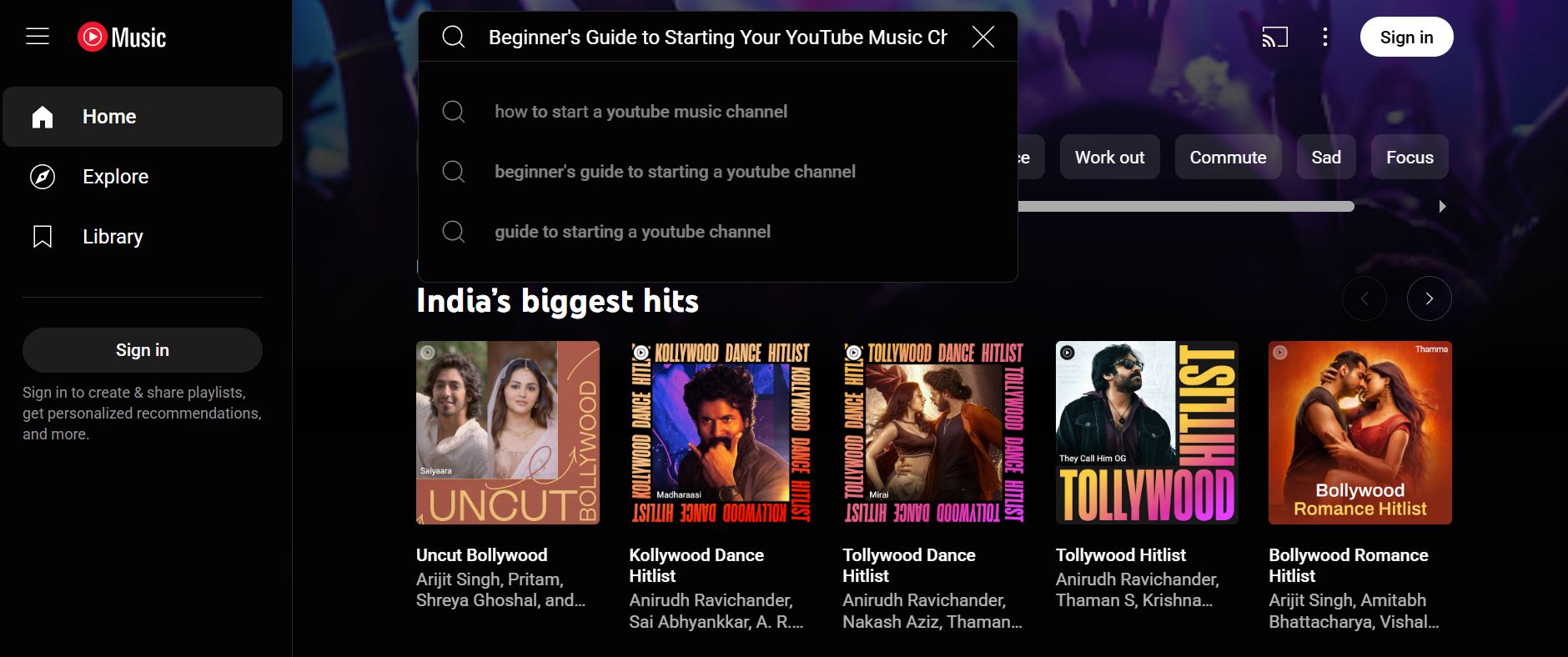Select suggestion 'guide to starting a youtube channel'
Viewport: 1568px width, 657px height.
point(717,232)
